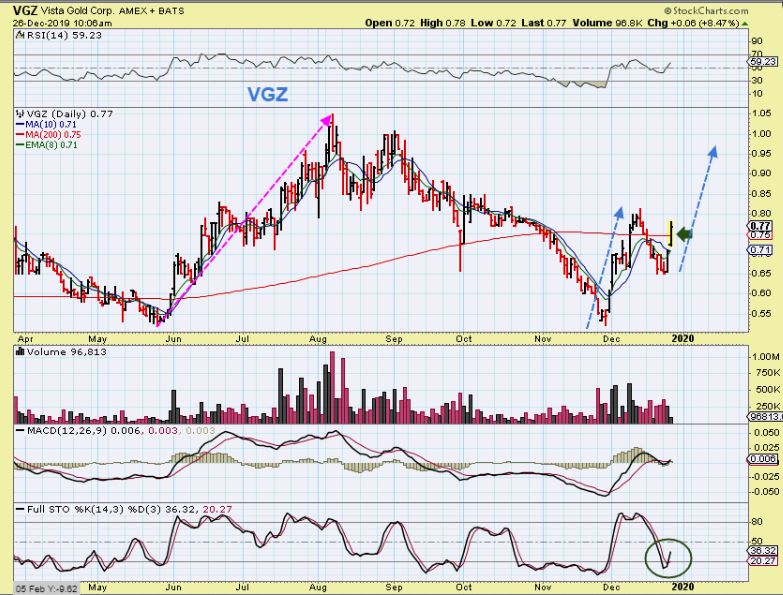Click the '2020' label on the price panel date axis
Viewport: 783px width, 595px height.
click(x=683, y=338)
